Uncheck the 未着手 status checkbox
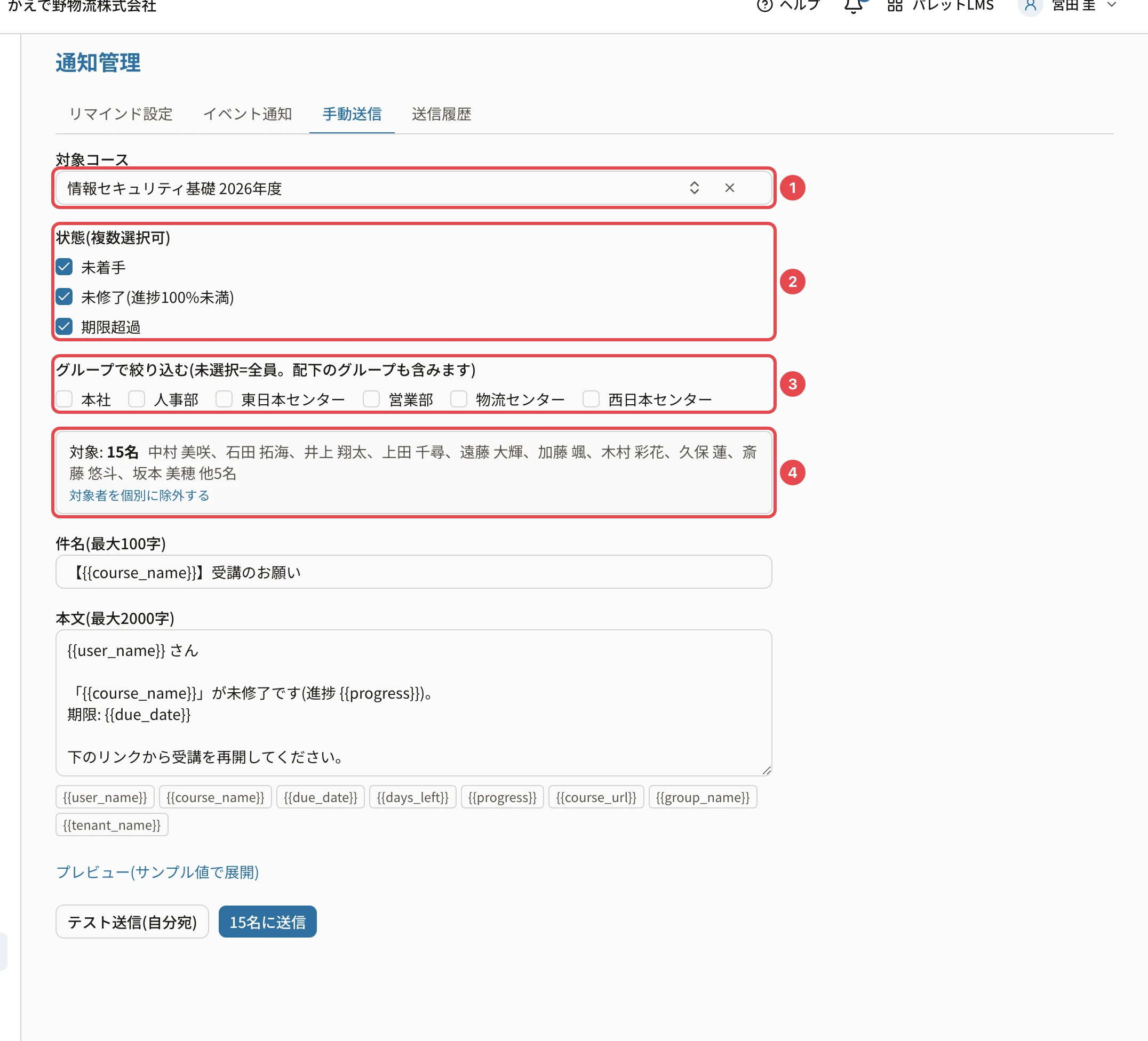This screenshot has width=1148, height=1041. (65, 267)
